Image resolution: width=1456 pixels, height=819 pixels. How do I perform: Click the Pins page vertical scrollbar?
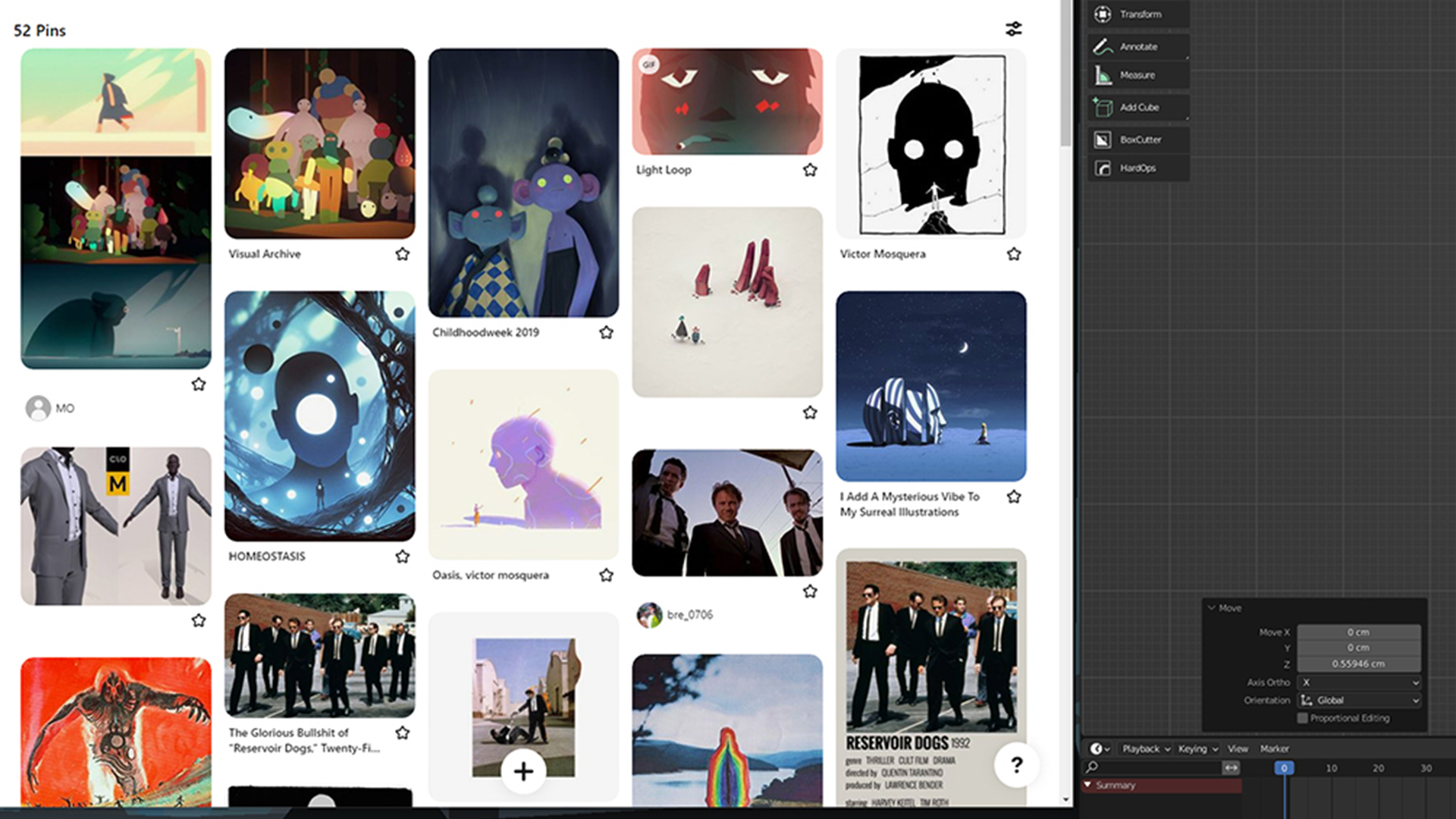tap(1066, 74)
